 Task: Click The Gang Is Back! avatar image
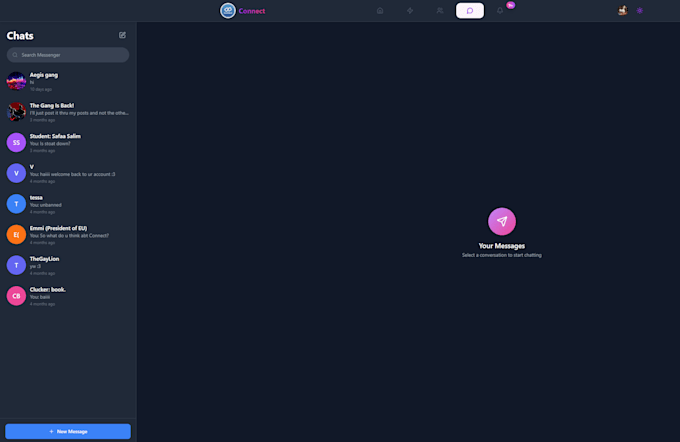tap(16, 112)
